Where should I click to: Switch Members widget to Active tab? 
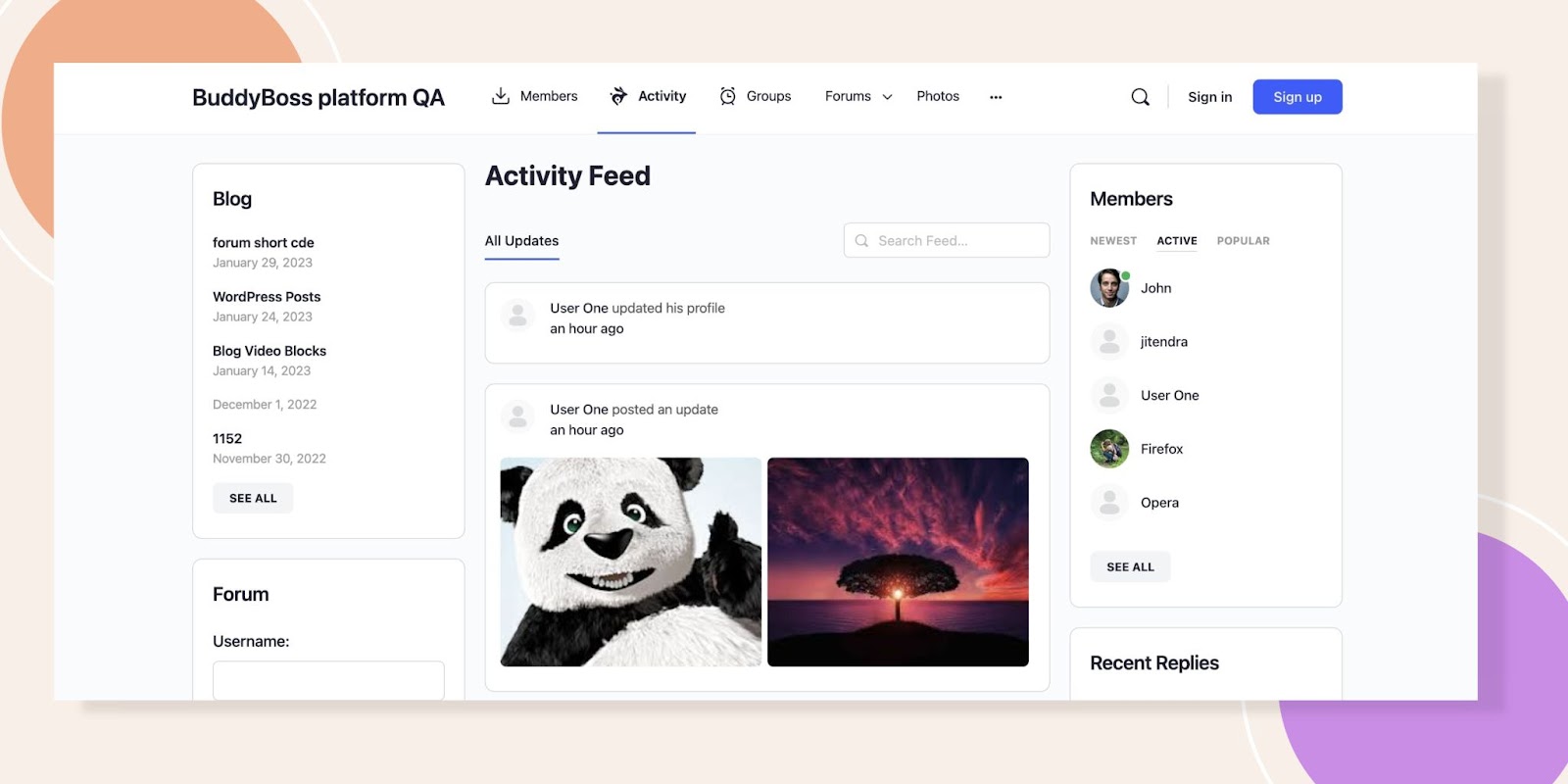(1177, 241)
